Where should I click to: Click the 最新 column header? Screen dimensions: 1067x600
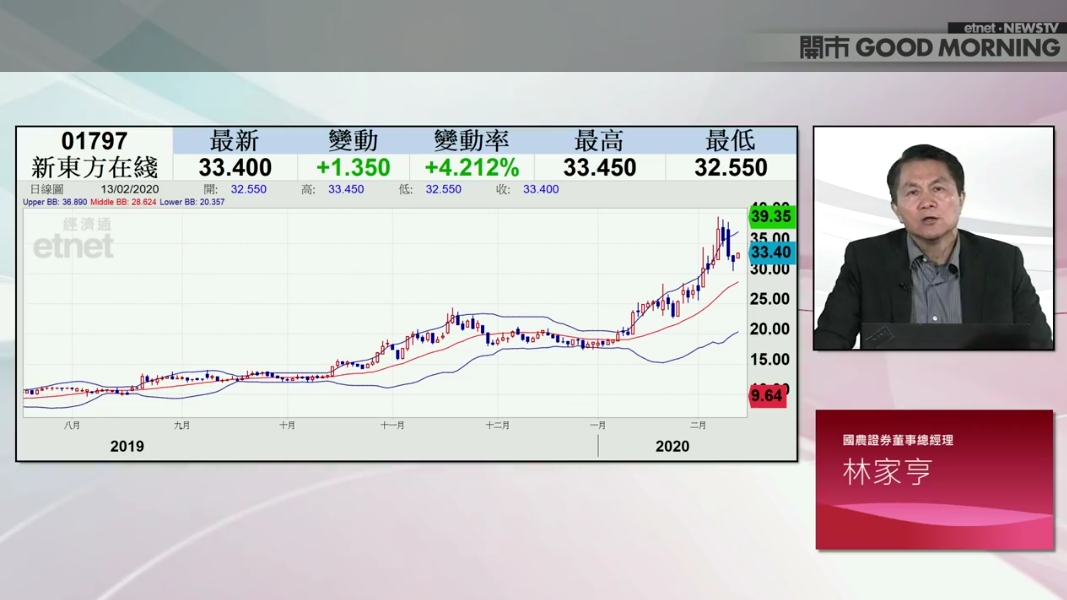(x=234, y=141)
